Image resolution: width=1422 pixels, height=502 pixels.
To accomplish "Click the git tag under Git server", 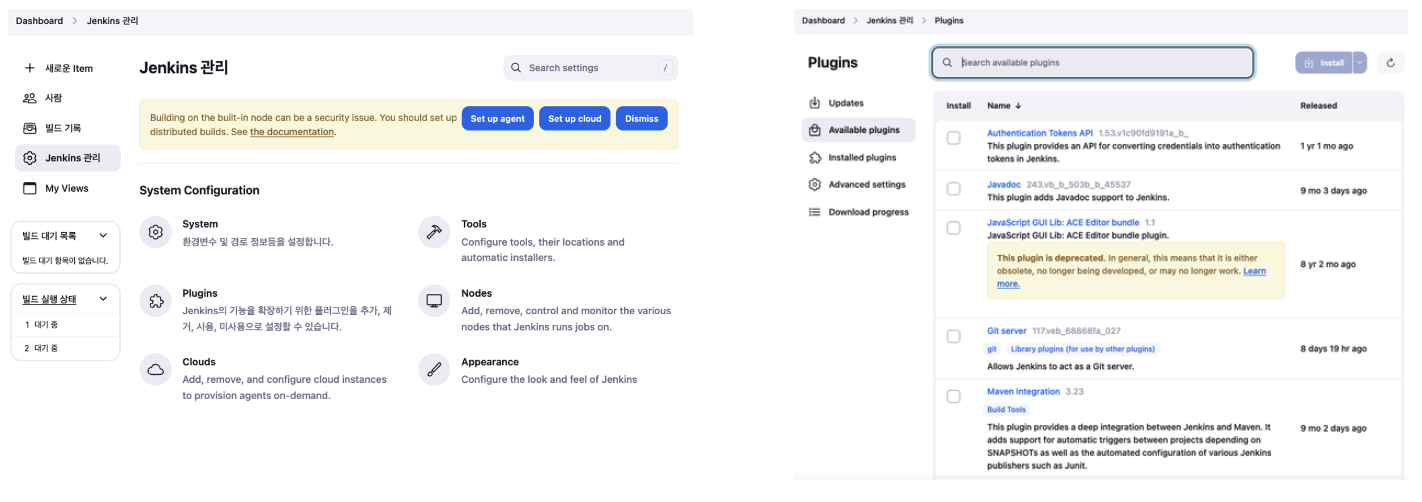I will point(992,349).
